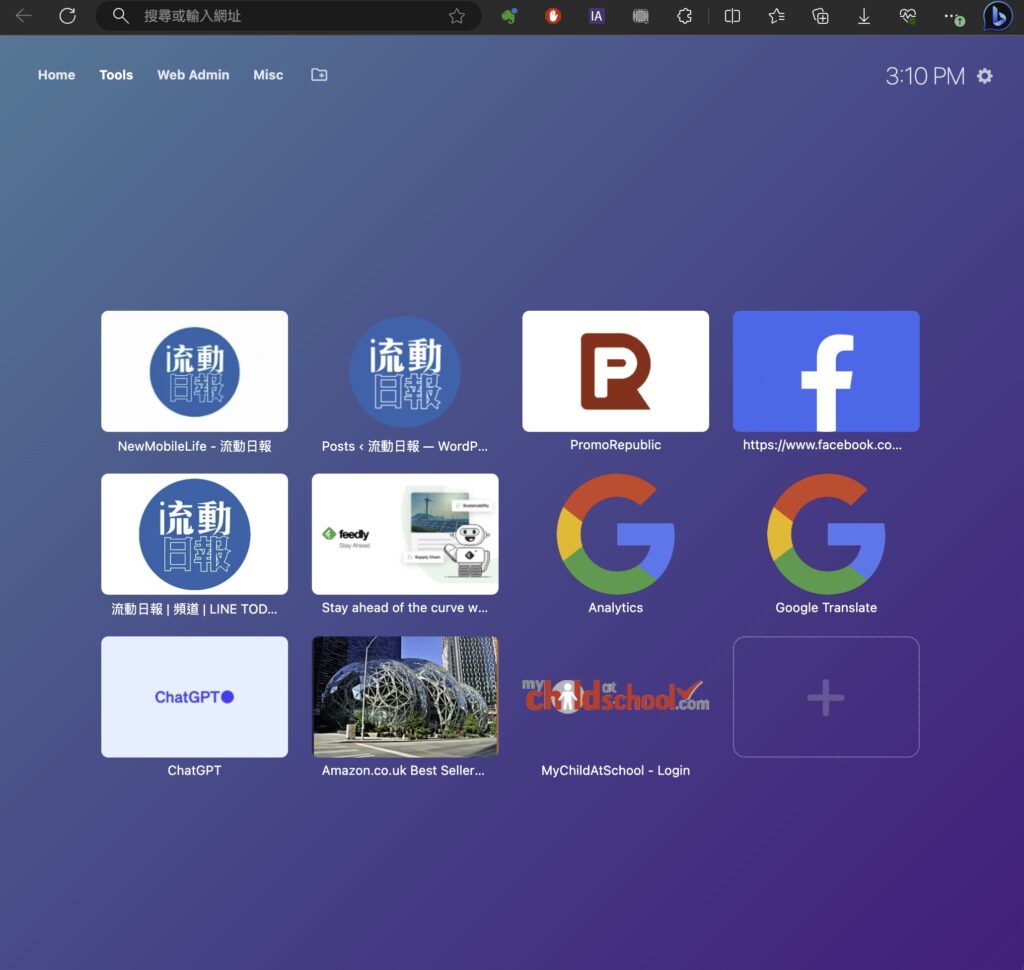Open Browser essentials heartbeat icon
1024x970 pixels.
pyautogui.click(x=908, y=16)
